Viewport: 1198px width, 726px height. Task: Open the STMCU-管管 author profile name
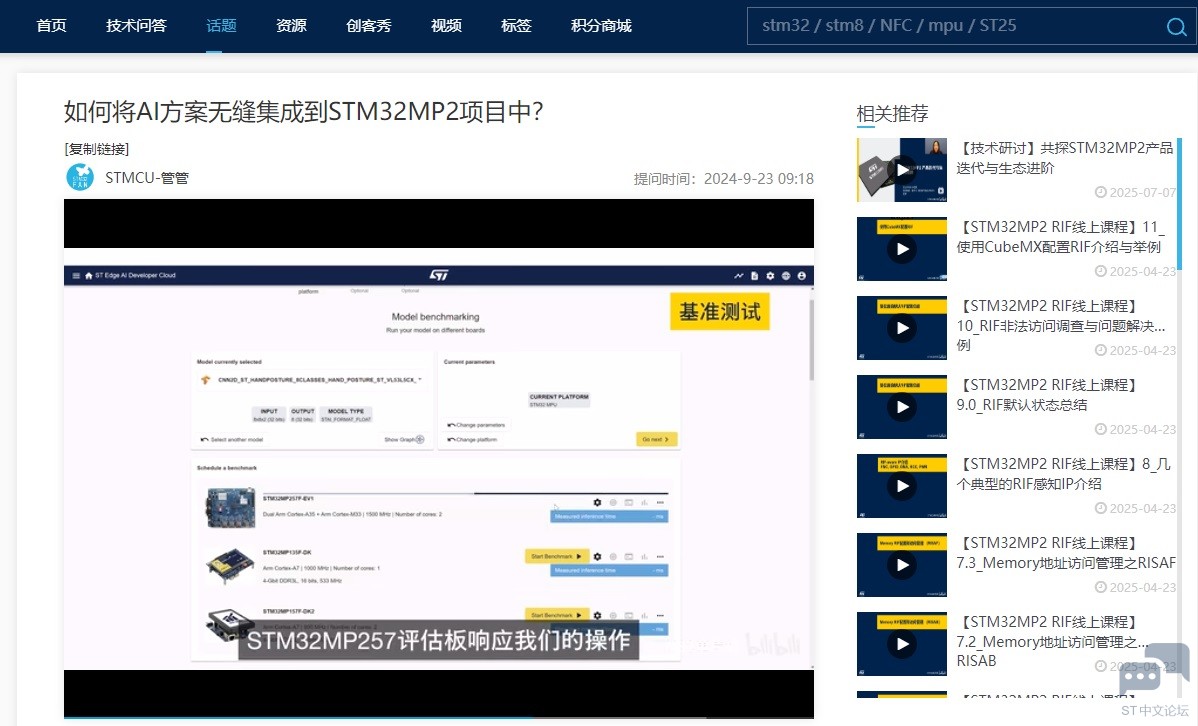[147, 177]
